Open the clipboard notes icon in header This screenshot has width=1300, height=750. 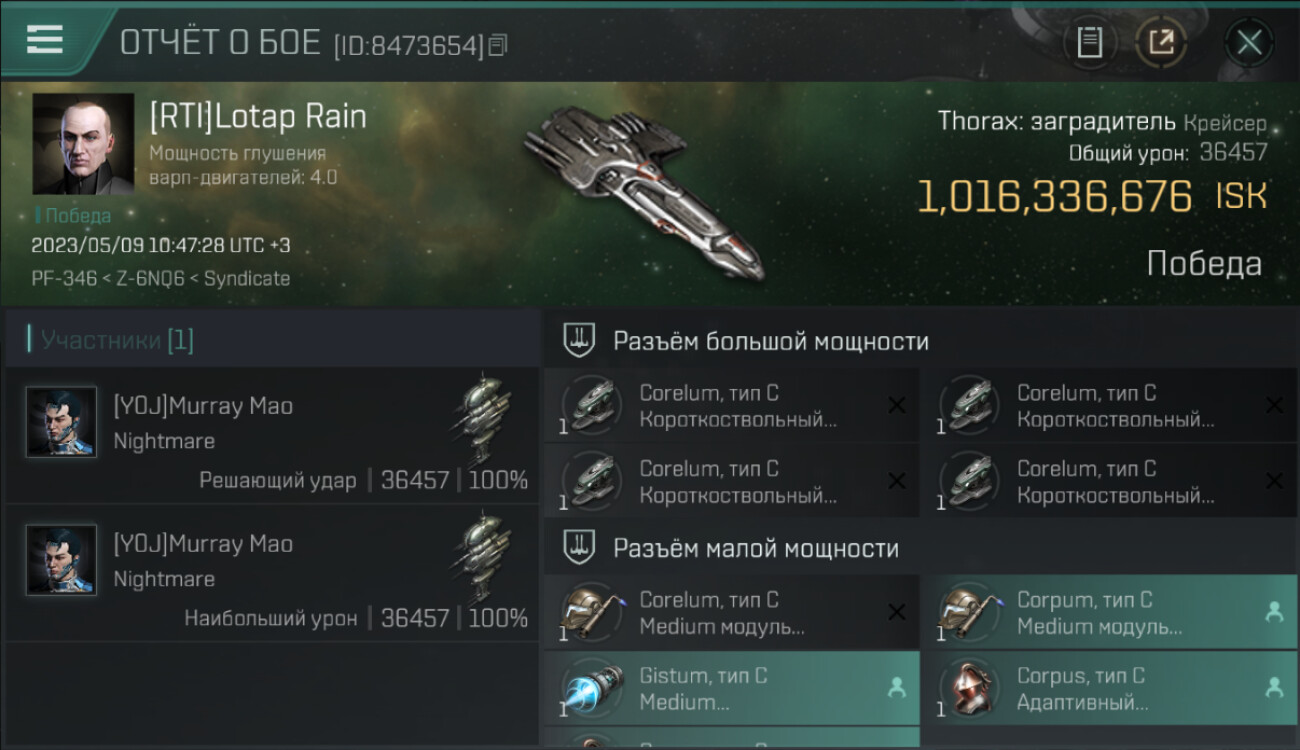[1090, 42]
